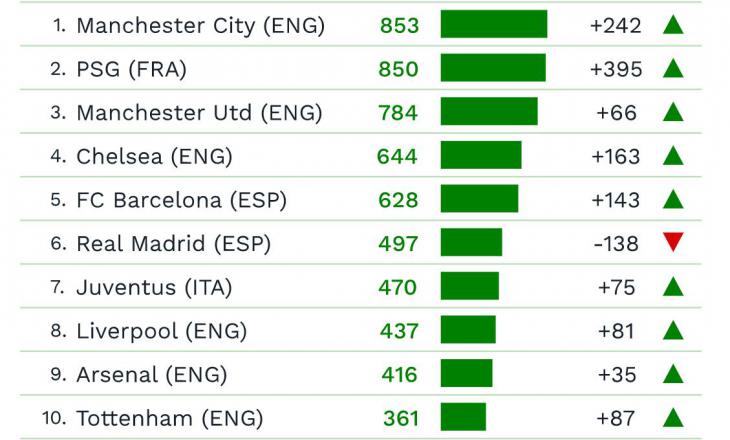
Task: Click the red down arrow for Real Madrid
Action: point(673,242)
